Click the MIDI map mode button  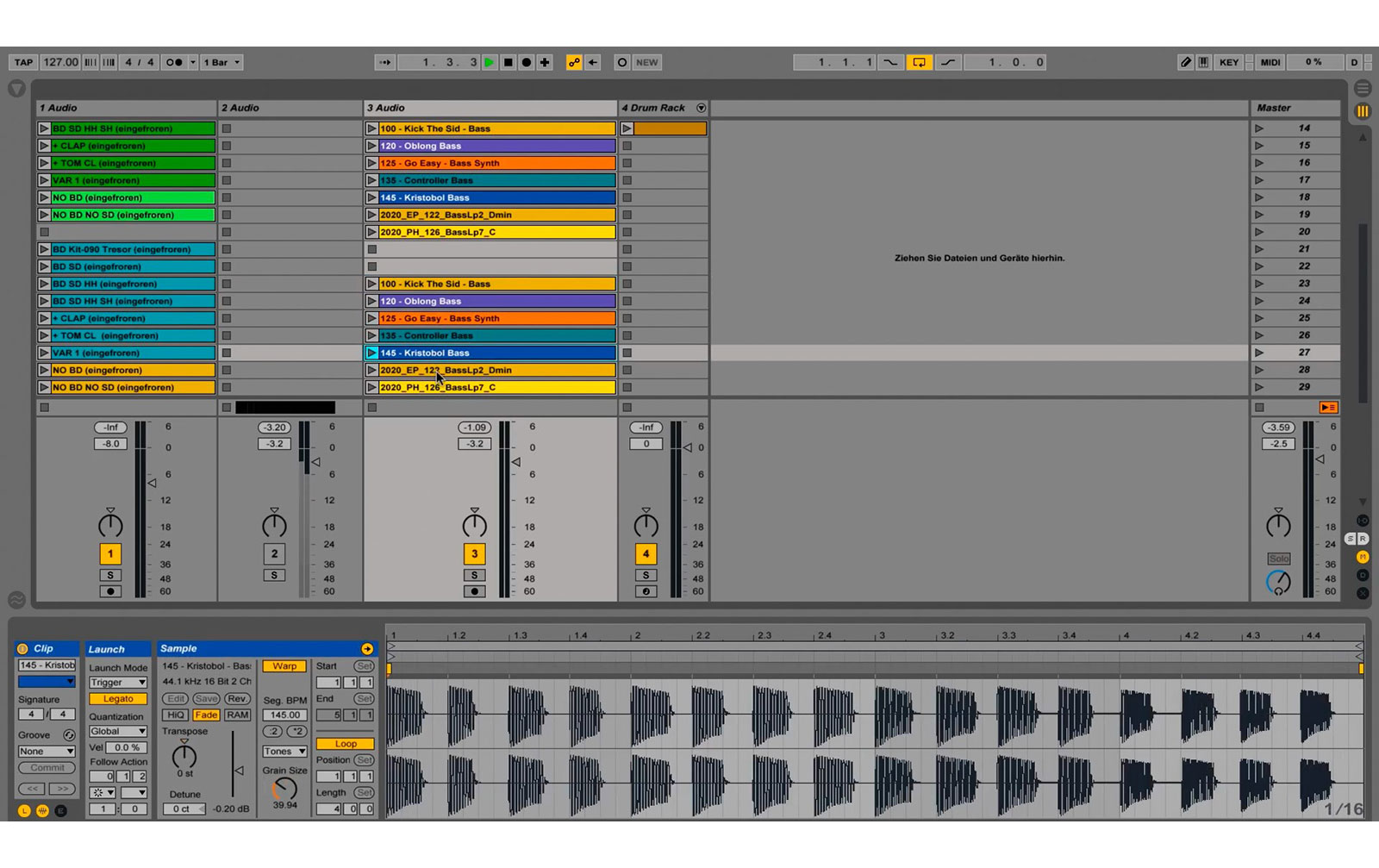click(1270, 62)
